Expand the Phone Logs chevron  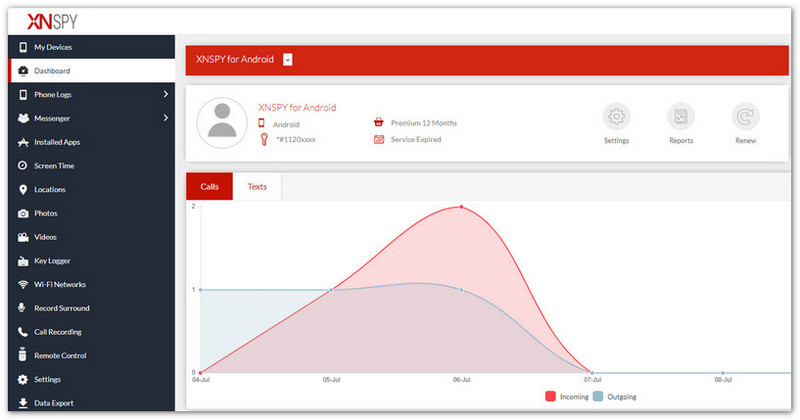coord(165,94)
